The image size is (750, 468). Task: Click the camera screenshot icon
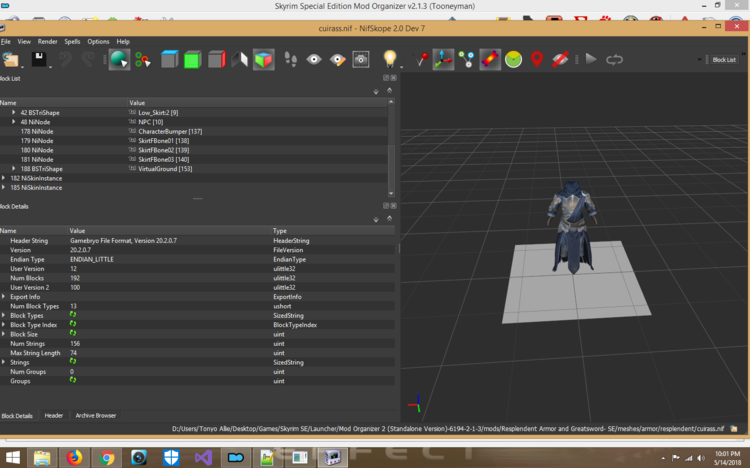pos(361,60)
